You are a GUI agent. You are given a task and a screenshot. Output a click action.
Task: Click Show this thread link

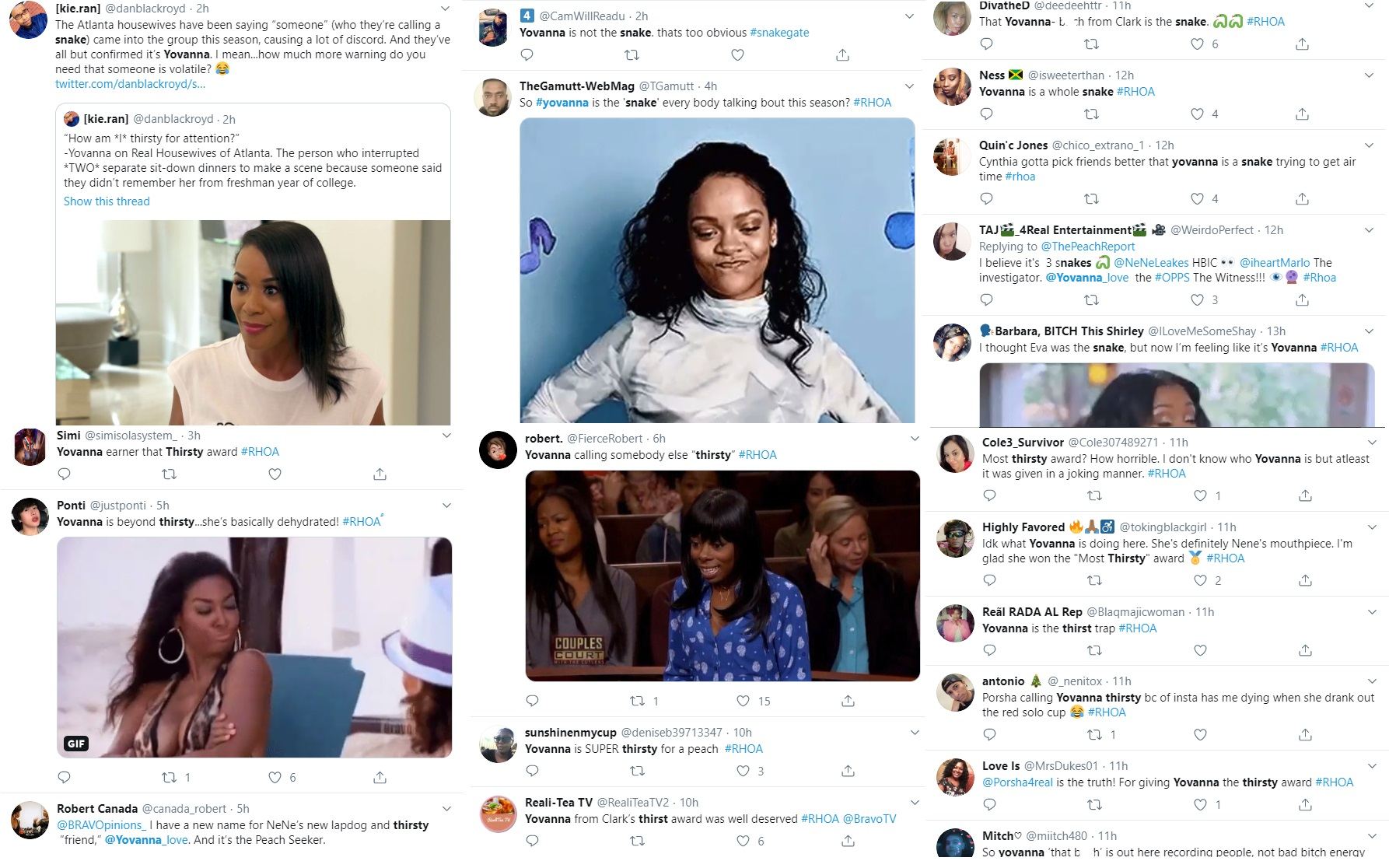click(107, 201)
